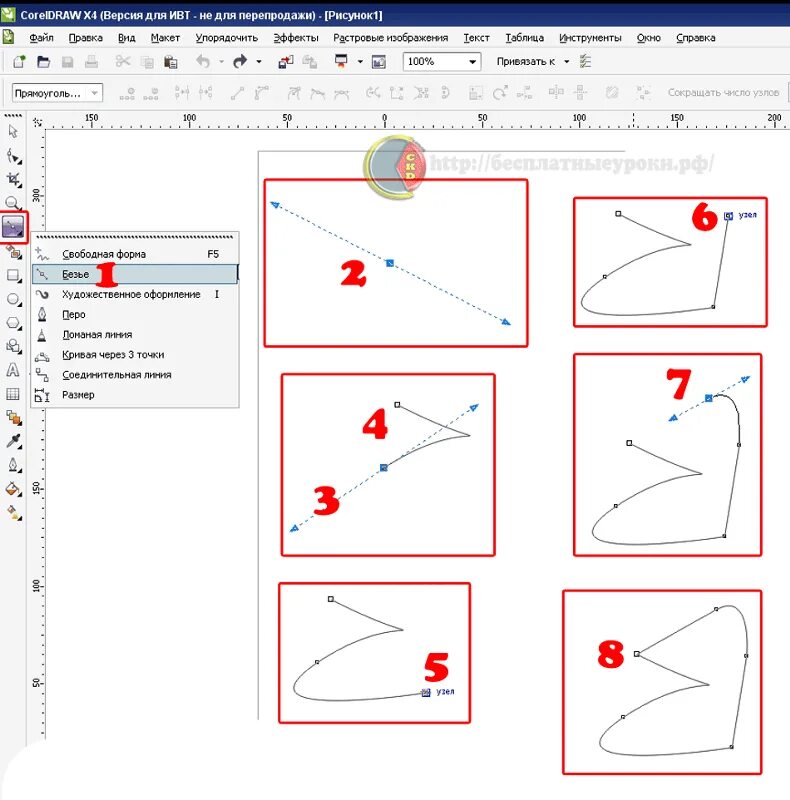Select the Rectangle tool

pyautogui.click(x=13, y=276)
